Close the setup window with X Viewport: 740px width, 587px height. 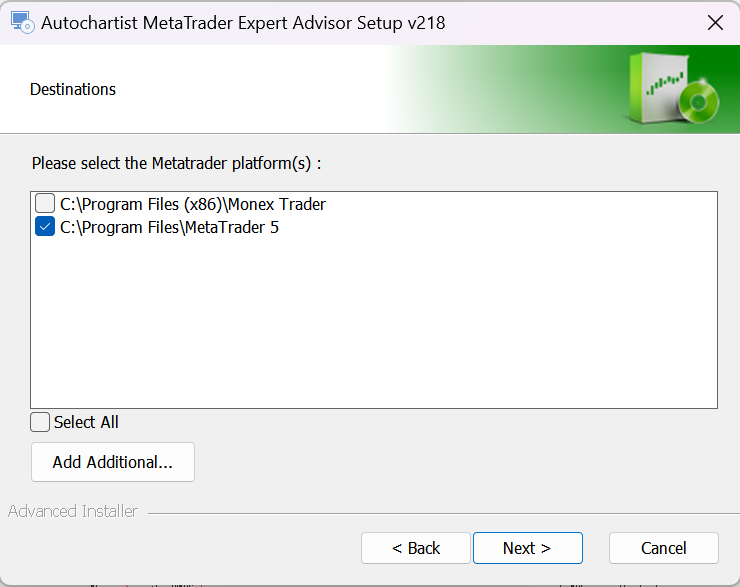[715, 23]
